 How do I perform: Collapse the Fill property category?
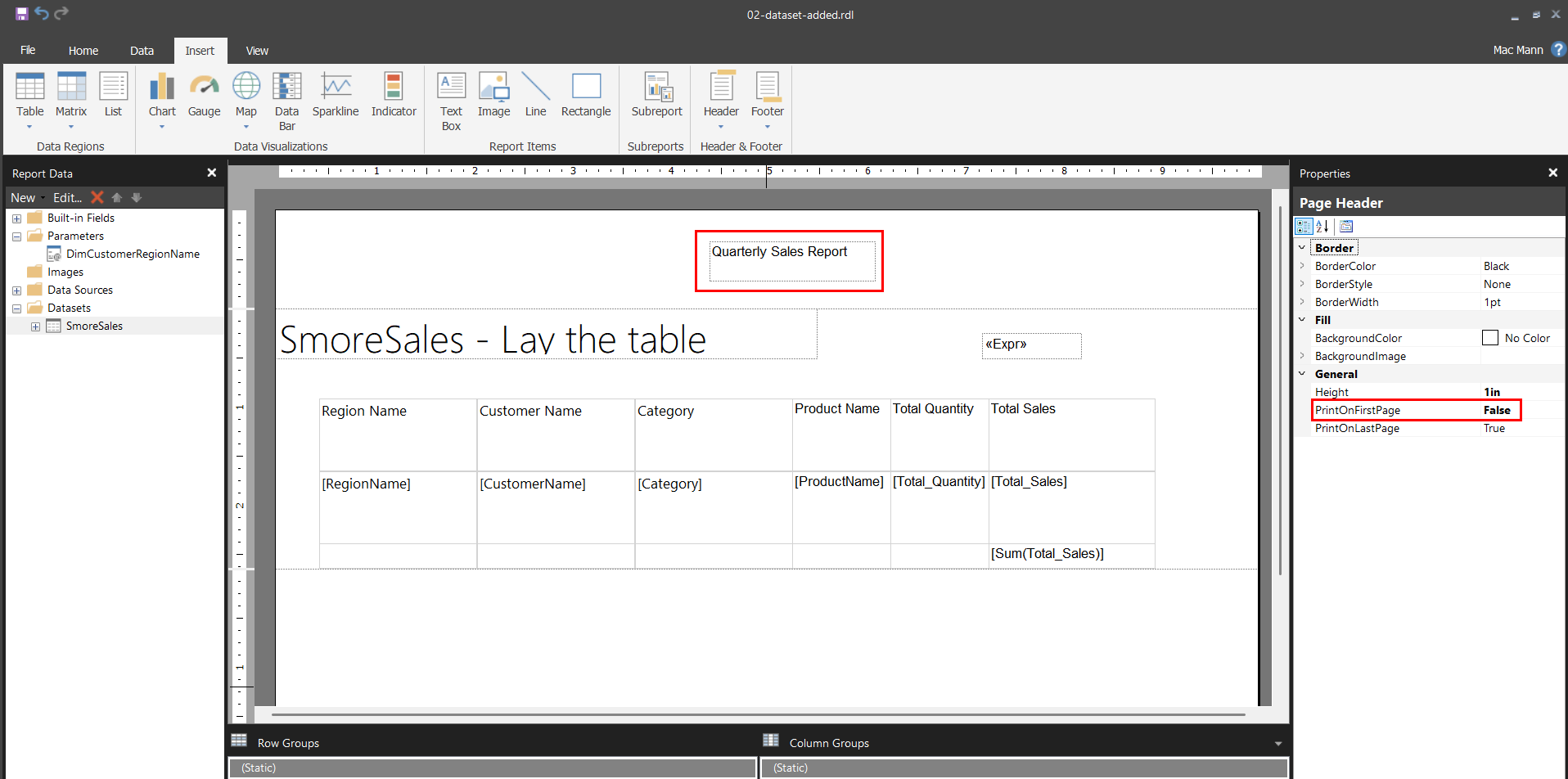(1302, 319)
